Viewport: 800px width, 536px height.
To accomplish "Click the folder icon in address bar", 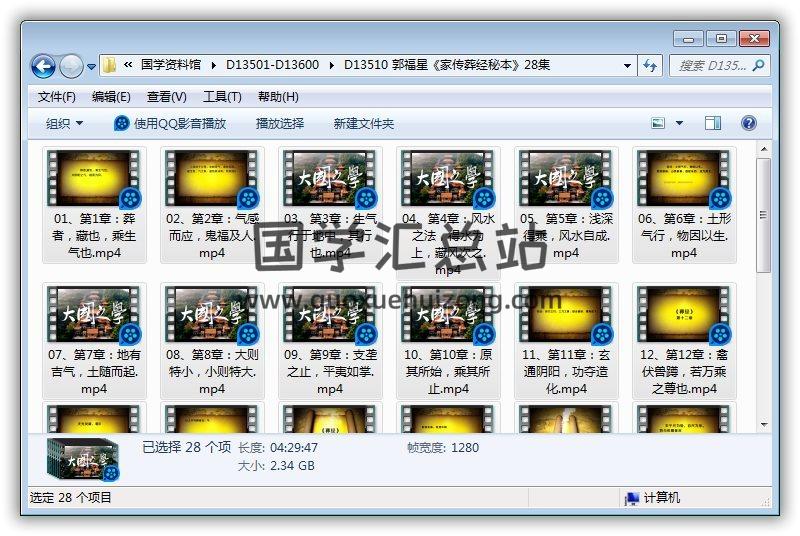I will pyautogui.click(x=109, y=65).
